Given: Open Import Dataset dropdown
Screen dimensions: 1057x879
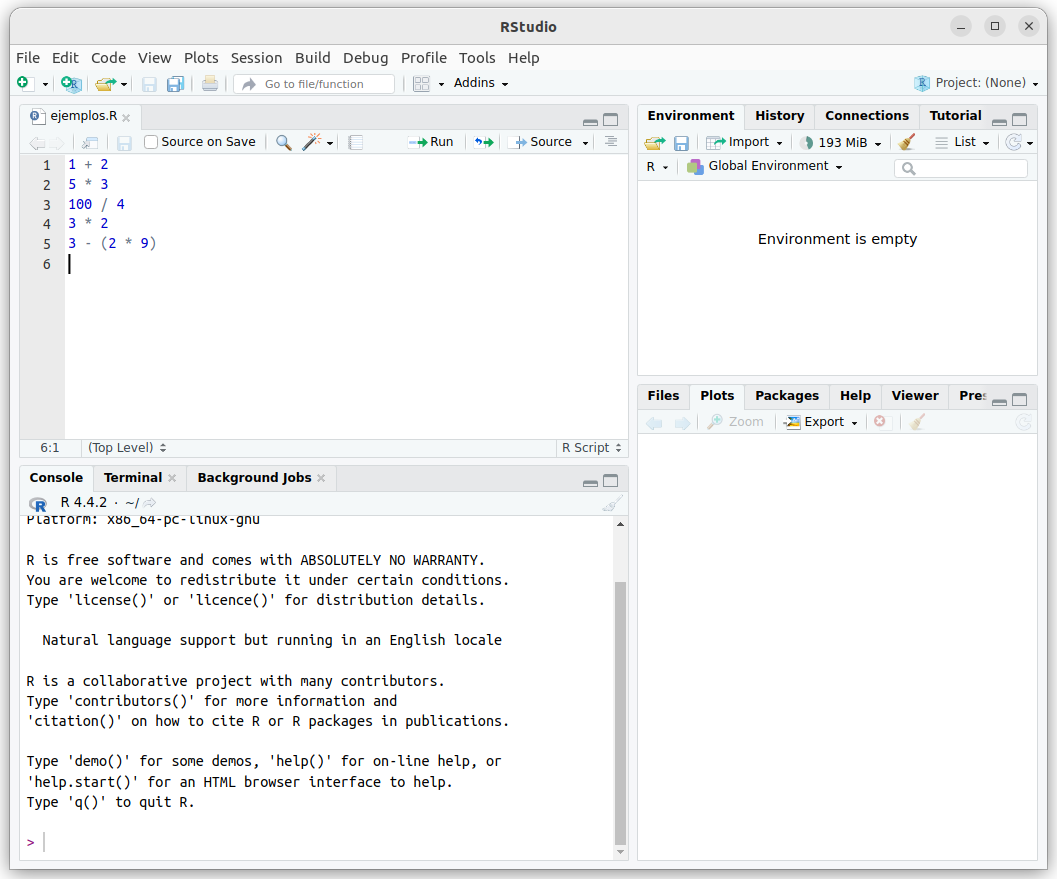Looking at the screenshot, I should 744,142.
